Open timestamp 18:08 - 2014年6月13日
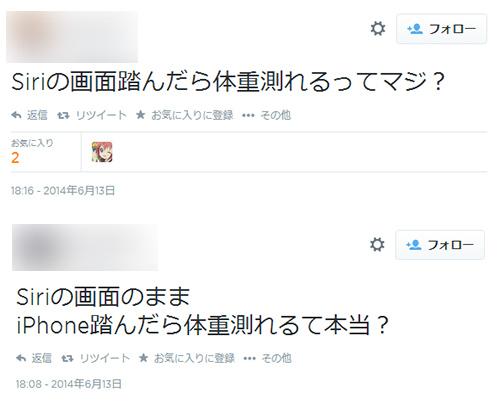The image size is (500, 417). (x=68, y=384)
